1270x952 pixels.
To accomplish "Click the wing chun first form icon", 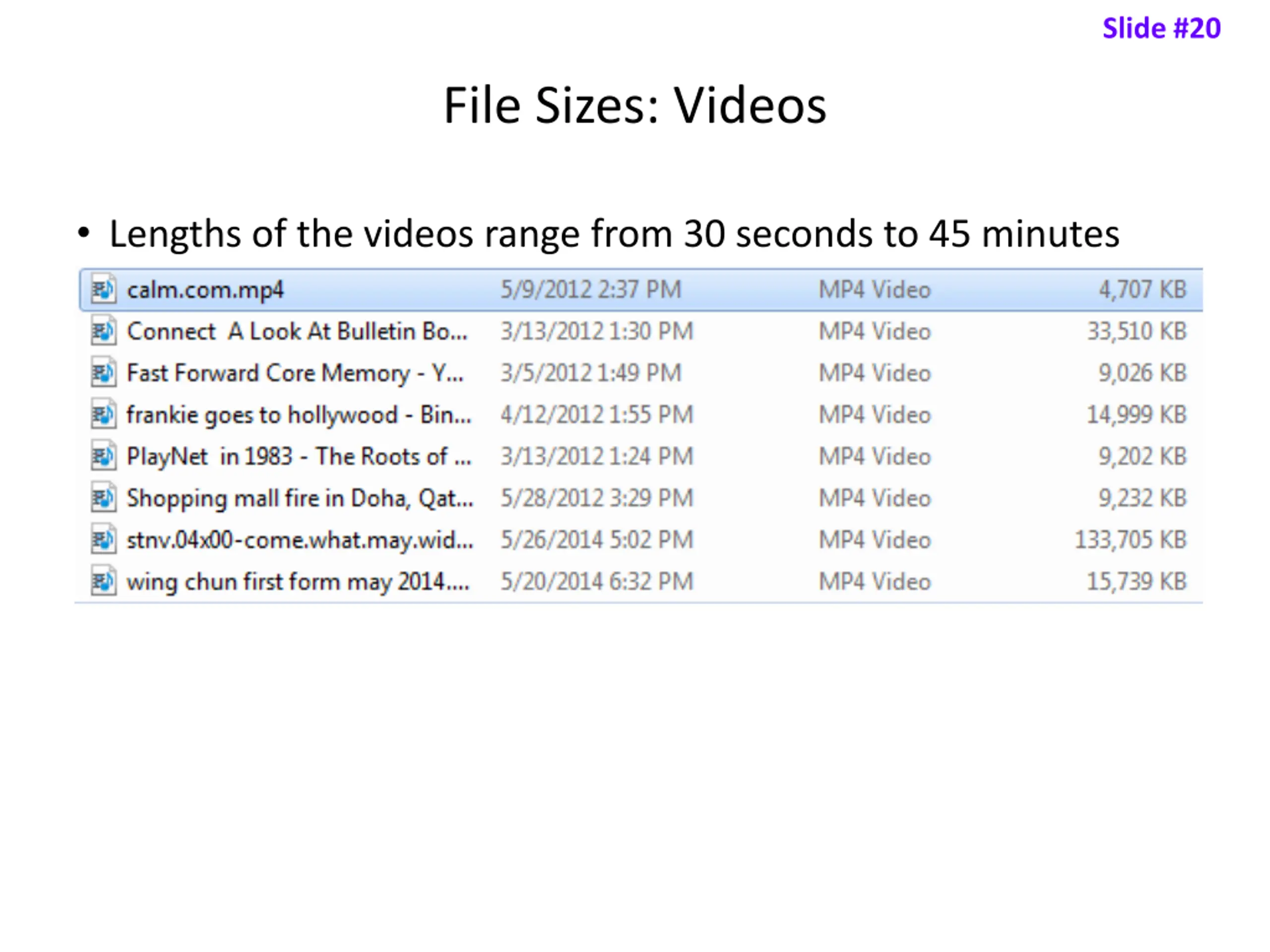I will [104, 581].
